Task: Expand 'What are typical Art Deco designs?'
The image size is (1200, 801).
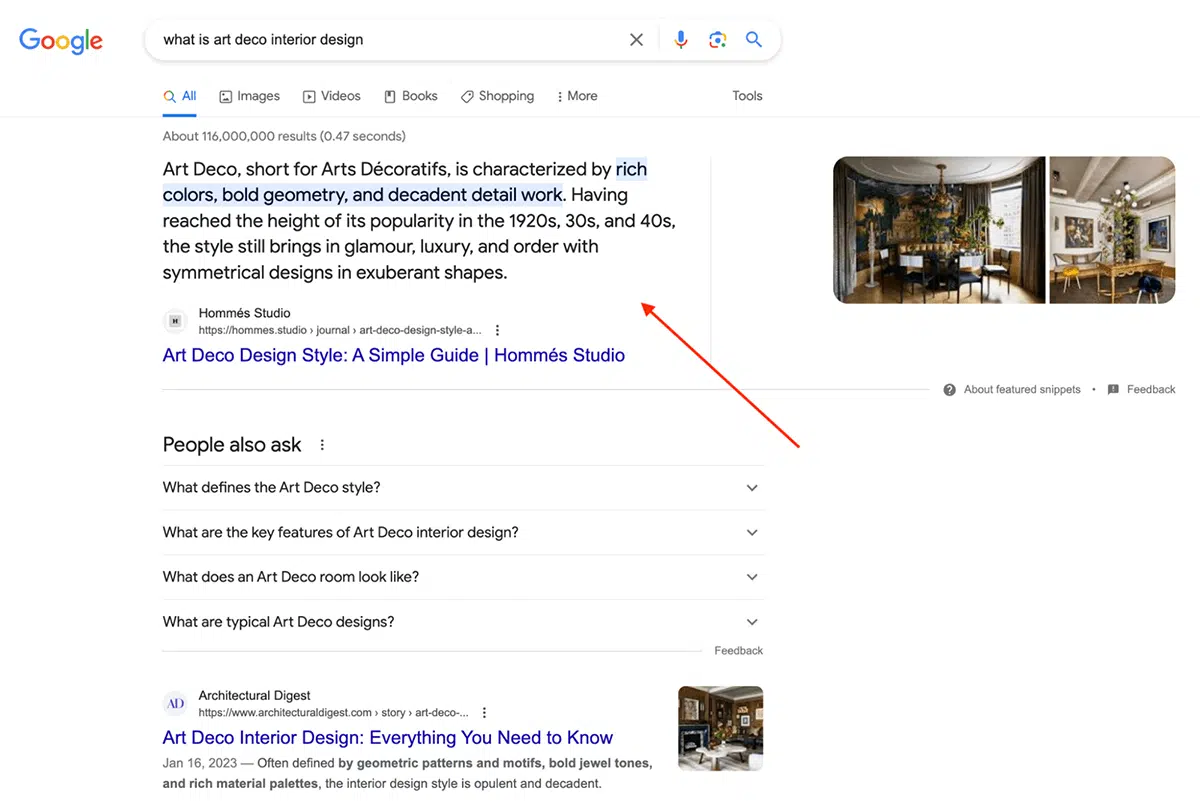Action: [x=463, y=622]
